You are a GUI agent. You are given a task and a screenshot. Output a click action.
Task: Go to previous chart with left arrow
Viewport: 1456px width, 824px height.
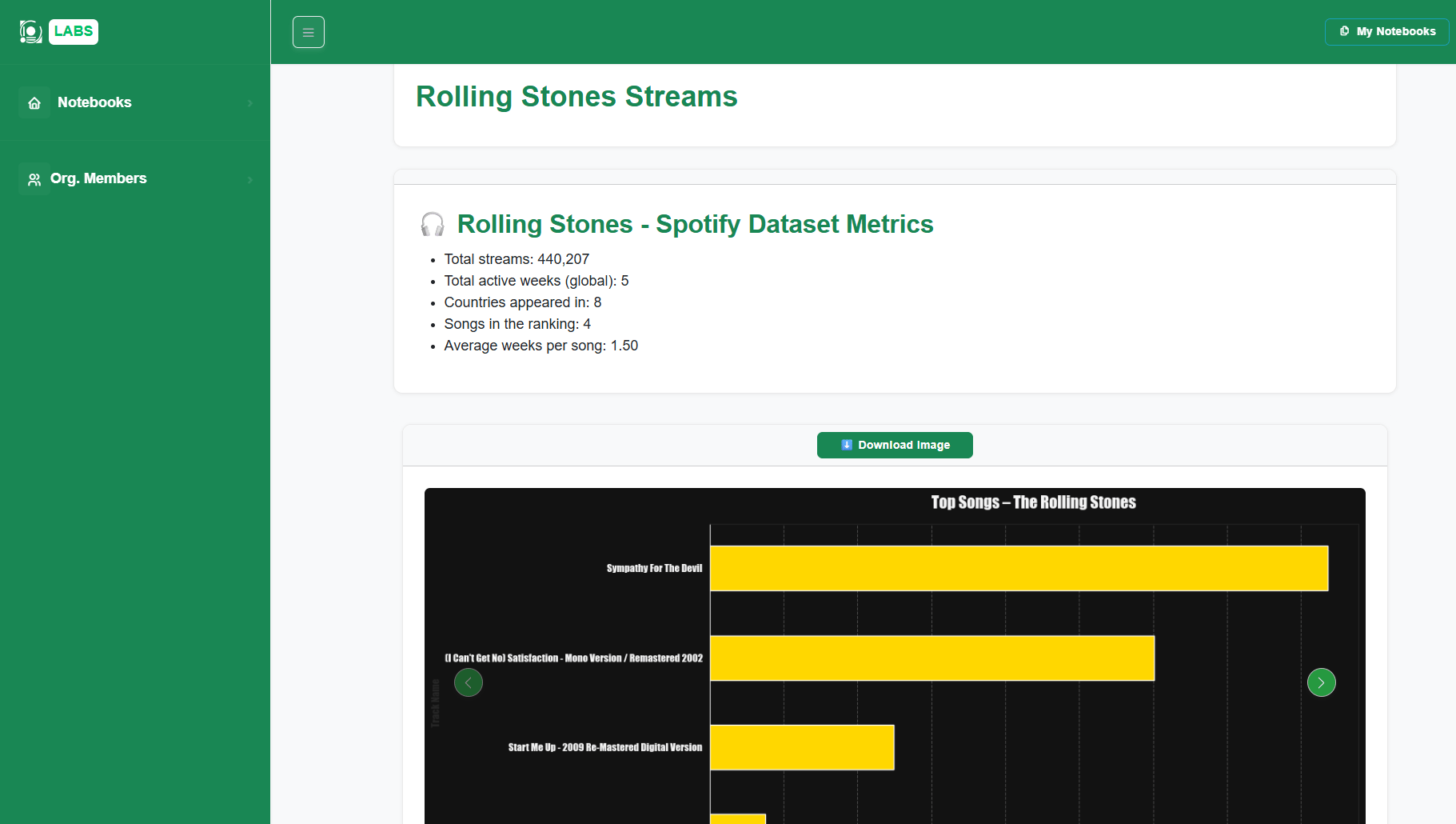coord(469,682)
